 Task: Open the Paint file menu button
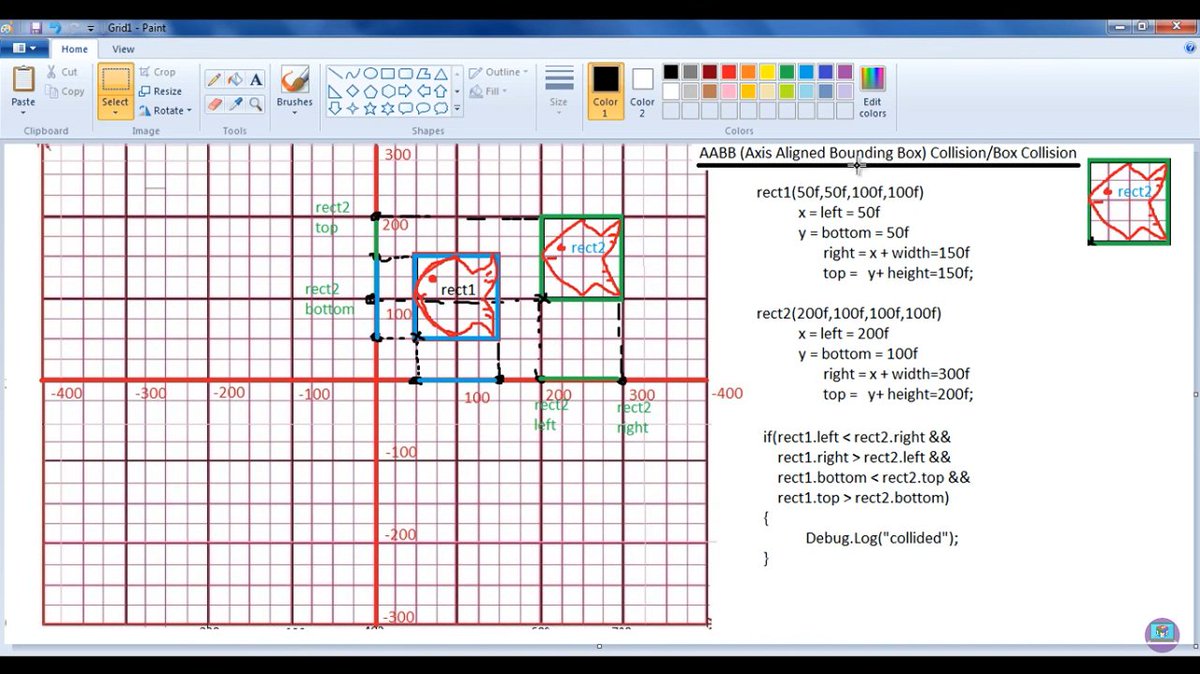coord(24,48)
